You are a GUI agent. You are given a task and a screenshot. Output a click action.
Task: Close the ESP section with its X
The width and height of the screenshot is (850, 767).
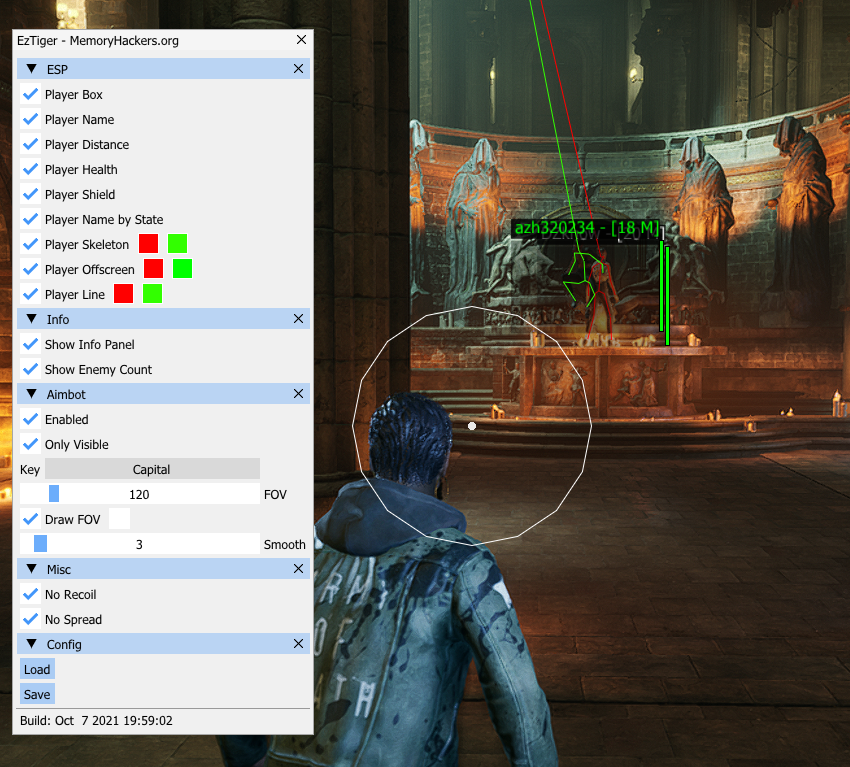298,69
